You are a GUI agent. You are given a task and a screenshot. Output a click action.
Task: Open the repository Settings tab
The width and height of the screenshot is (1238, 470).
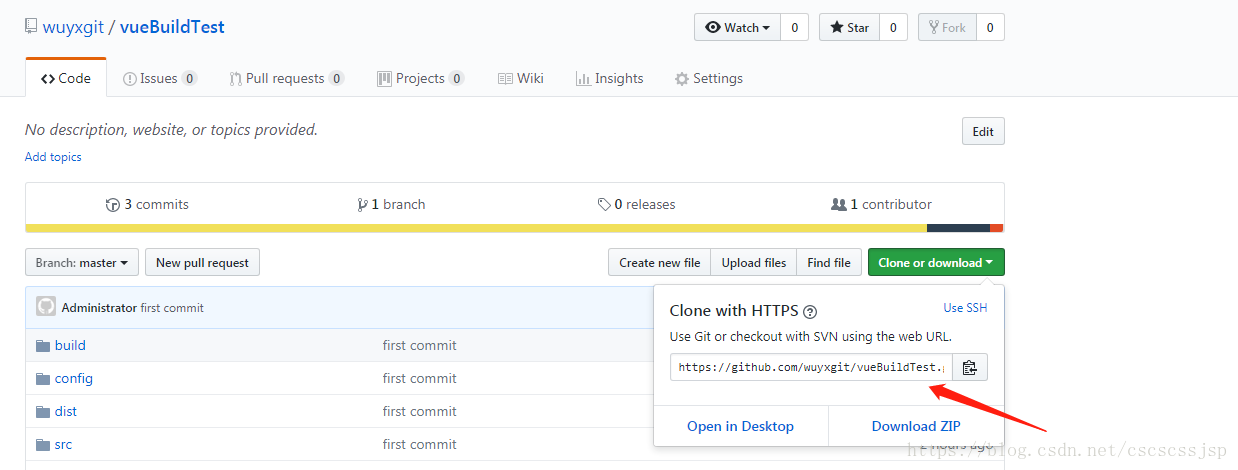pyautogui.click(x=708, y=78)
